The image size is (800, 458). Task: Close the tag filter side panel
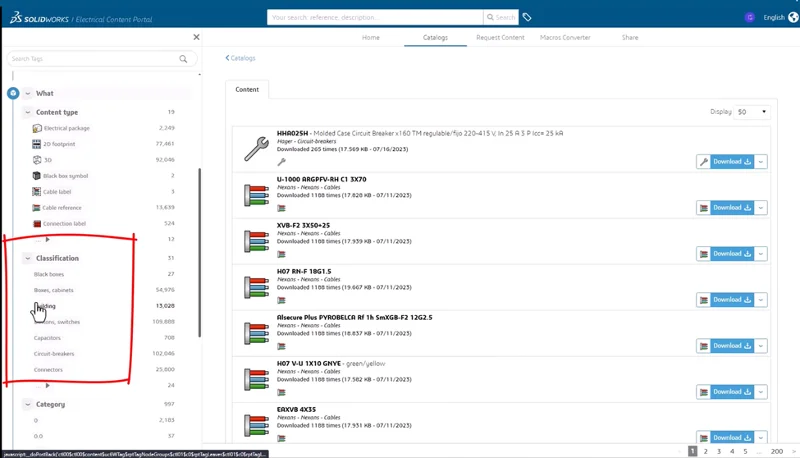pos(196,37)
